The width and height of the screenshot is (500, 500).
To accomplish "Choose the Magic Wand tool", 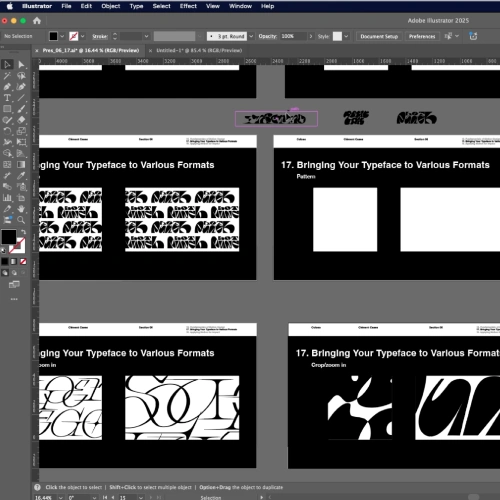I will pyautogui.click(x=7, y=76).
